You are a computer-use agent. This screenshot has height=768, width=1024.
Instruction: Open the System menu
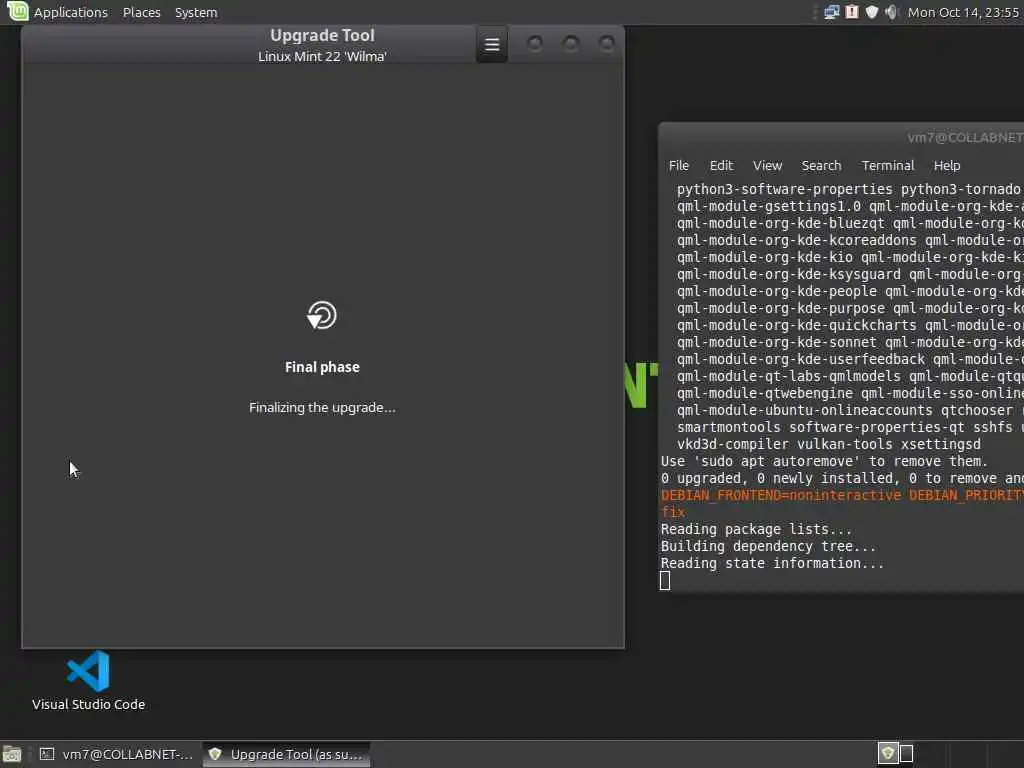196,12
